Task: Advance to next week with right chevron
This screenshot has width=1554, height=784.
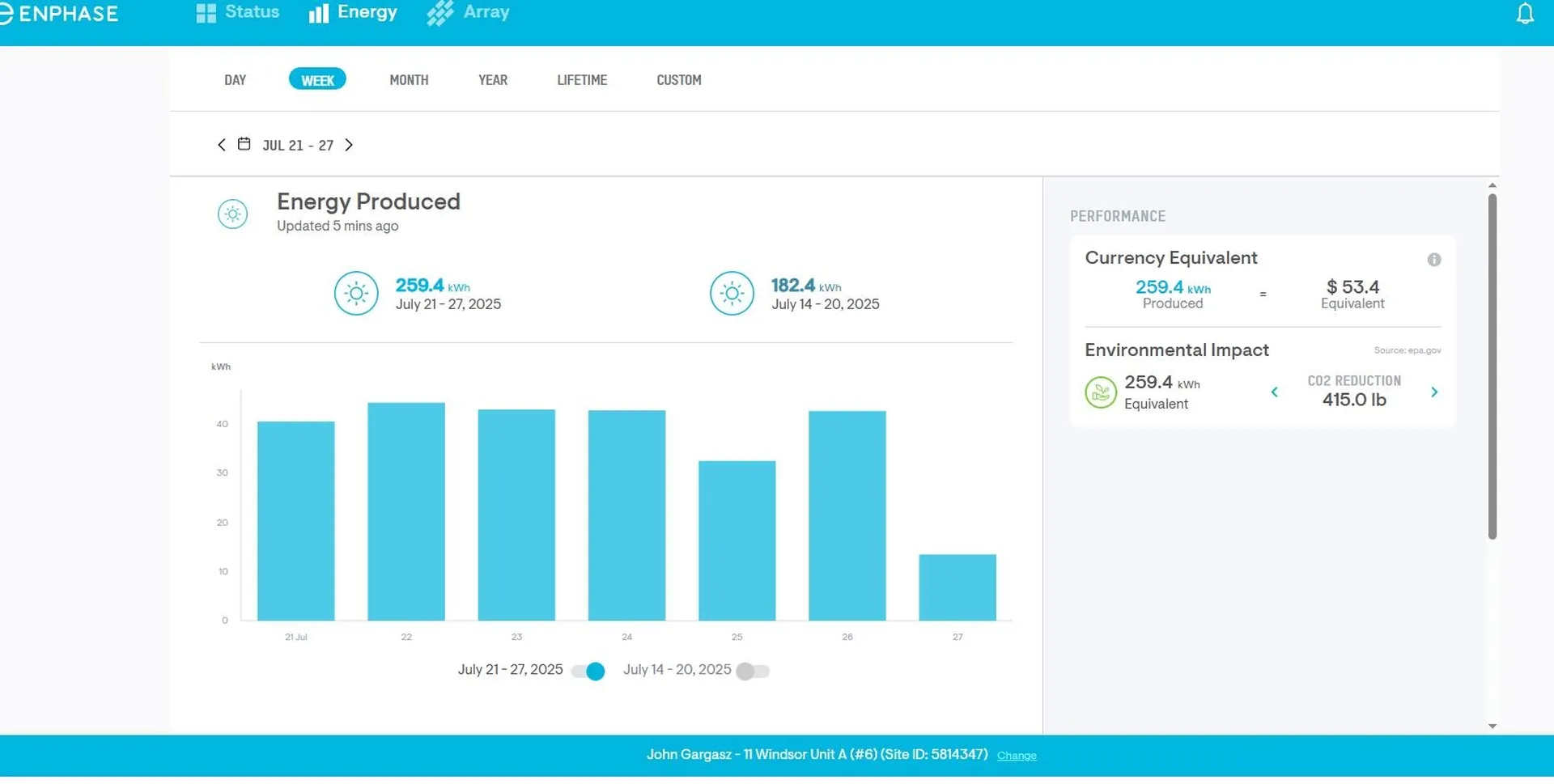Action: point(349,145)
